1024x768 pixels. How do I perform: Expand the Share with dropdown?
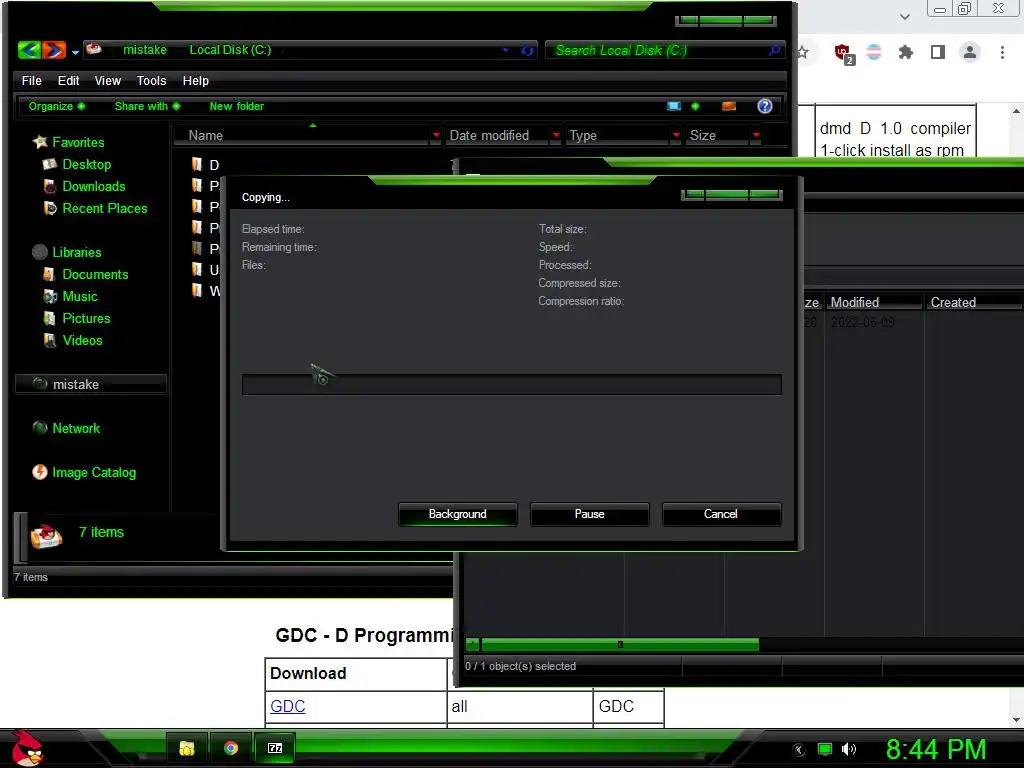(147, 106)
